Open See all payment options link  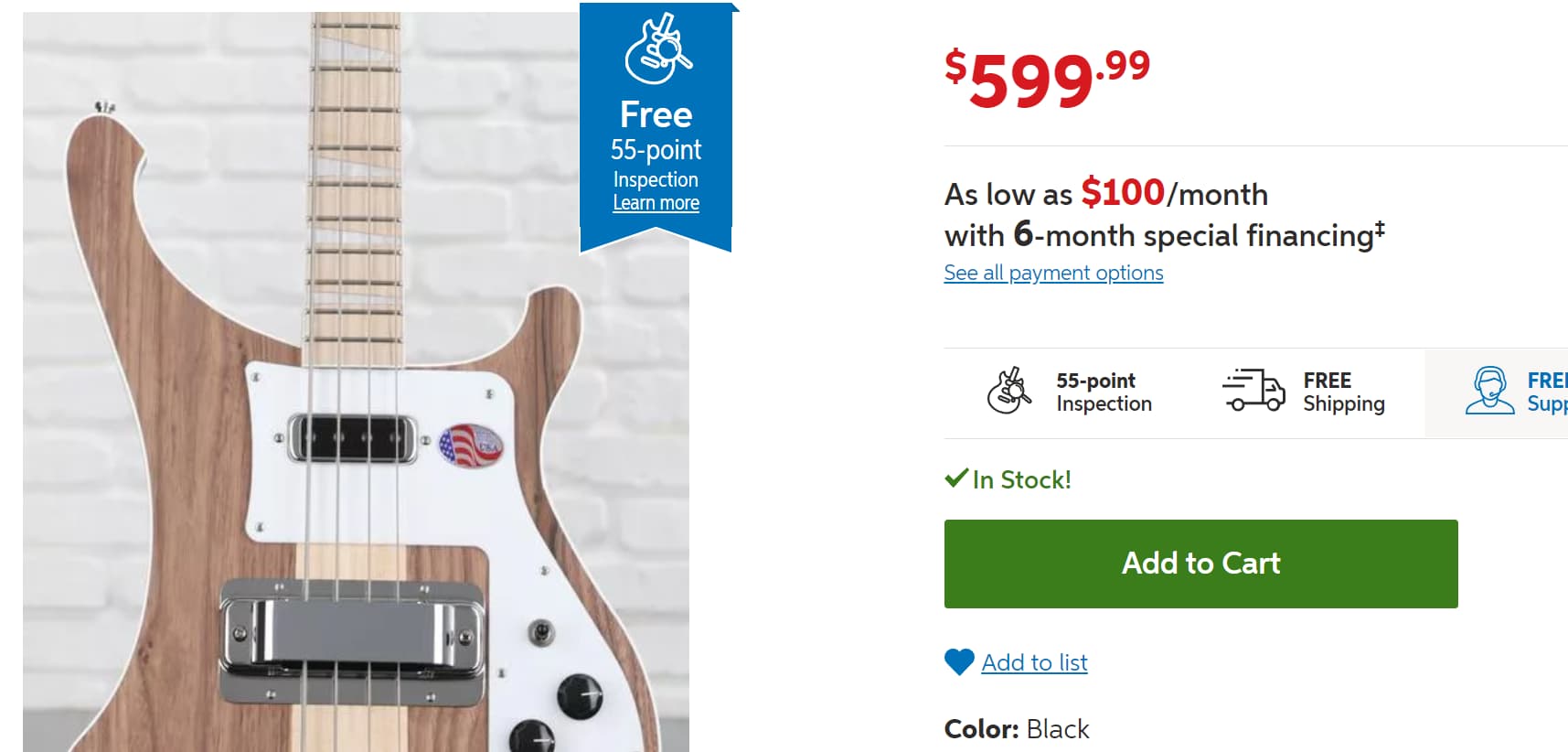pyautogui.click(x=1053, y=273)
